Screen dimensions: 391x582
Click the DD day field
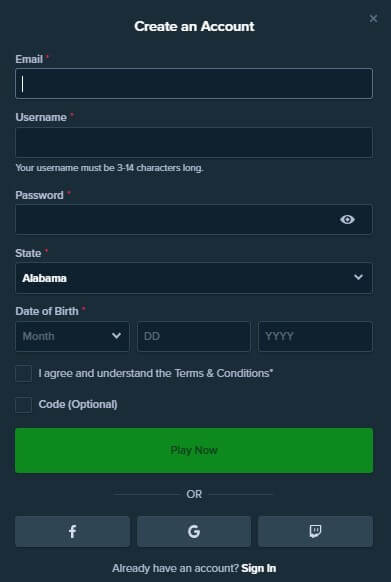pos(194,336)
